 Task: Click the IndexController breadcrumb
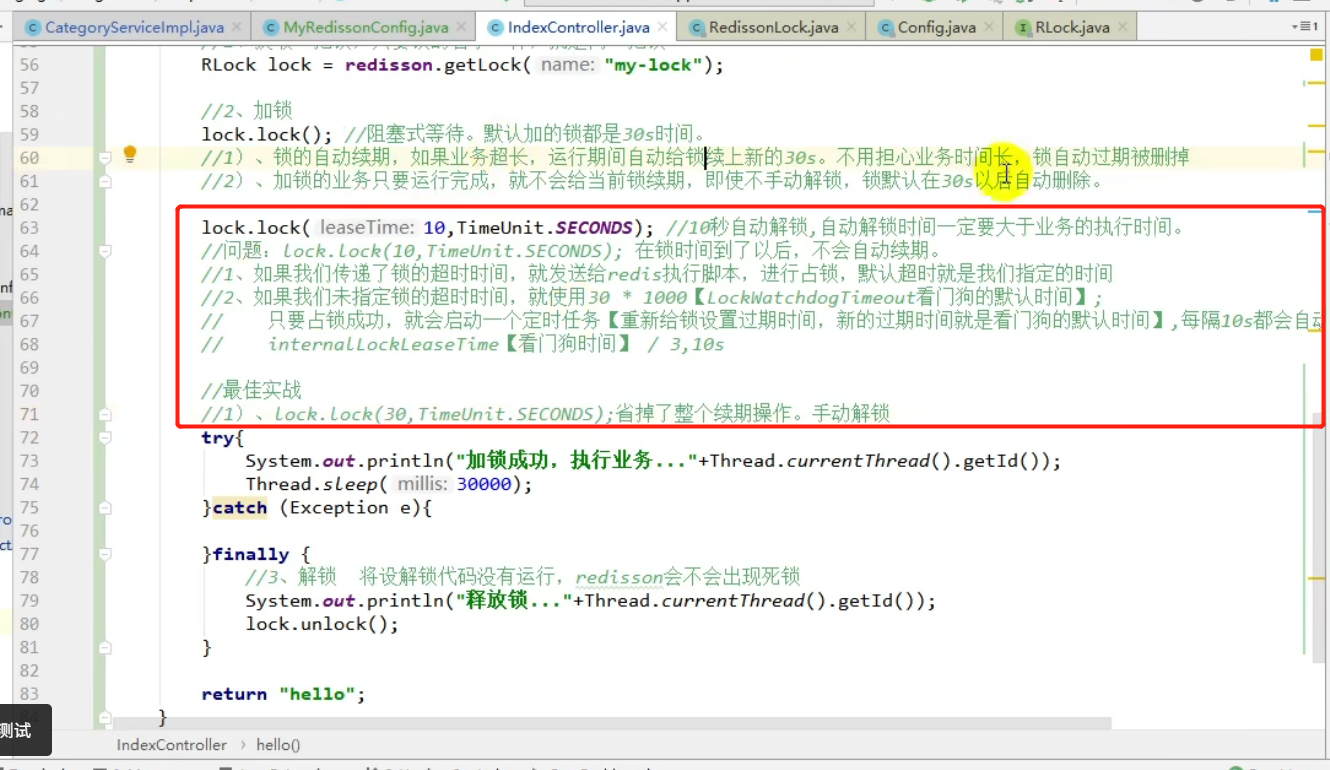pos(171,745)
